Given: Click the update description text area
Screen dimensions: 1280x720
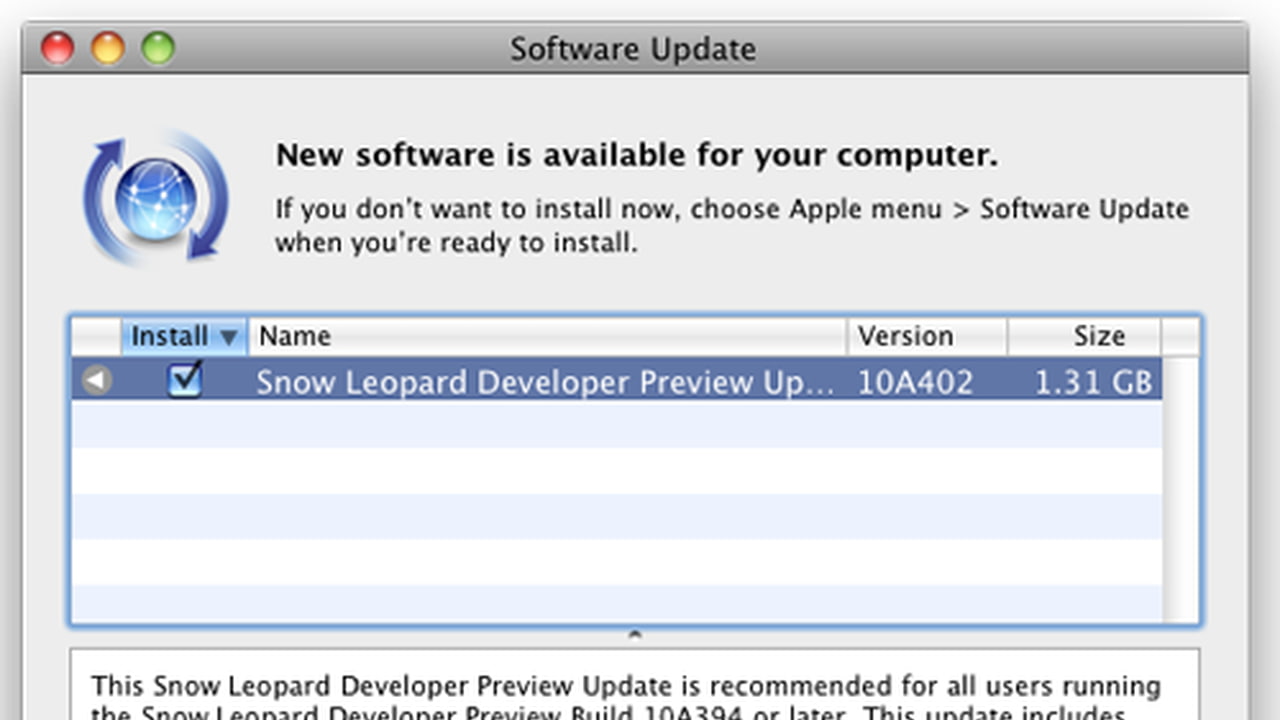Looking at the screenshot, I should pyautogui.click(x=634, y=685).
